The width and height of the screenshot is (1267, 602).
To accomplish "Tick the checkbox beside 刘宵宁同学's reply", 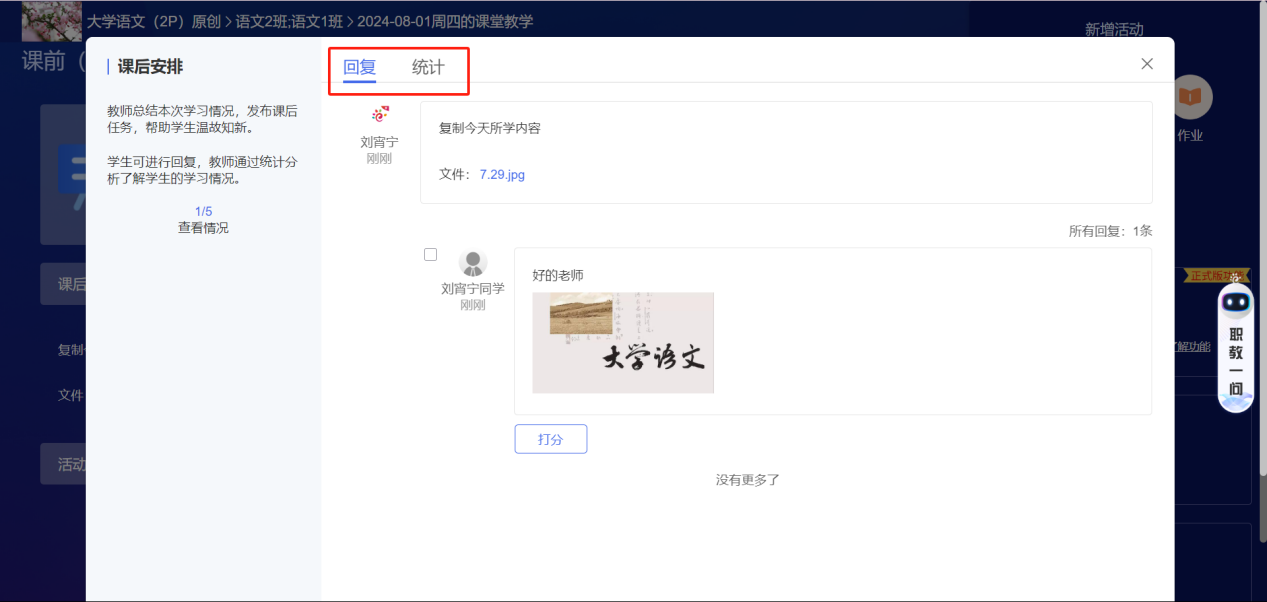I will coord(431,255).
